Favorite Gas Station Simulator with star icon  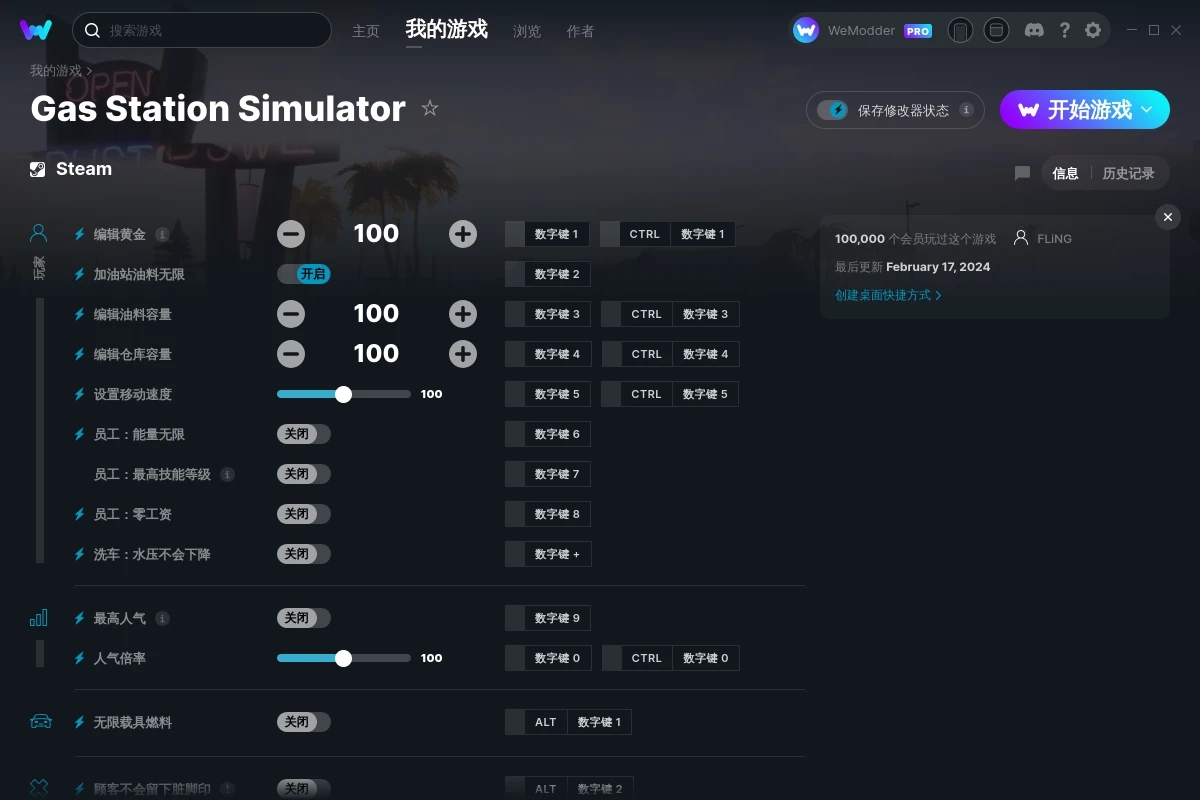(x=430, y=108)
